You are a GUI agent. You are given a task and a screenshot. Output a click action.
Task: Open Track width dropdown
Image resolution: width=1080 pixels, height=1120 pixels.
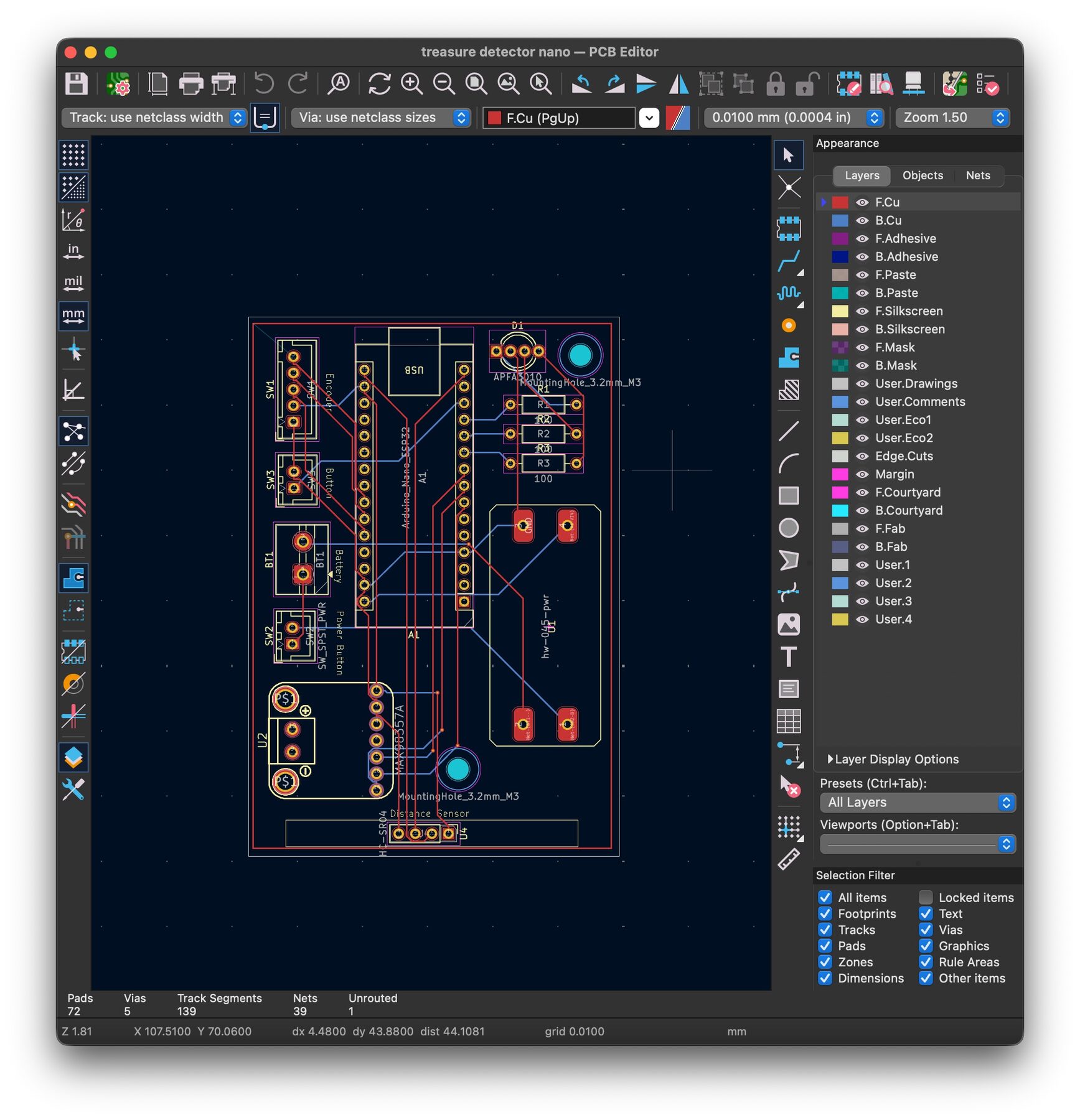click(x=154, y=118)
